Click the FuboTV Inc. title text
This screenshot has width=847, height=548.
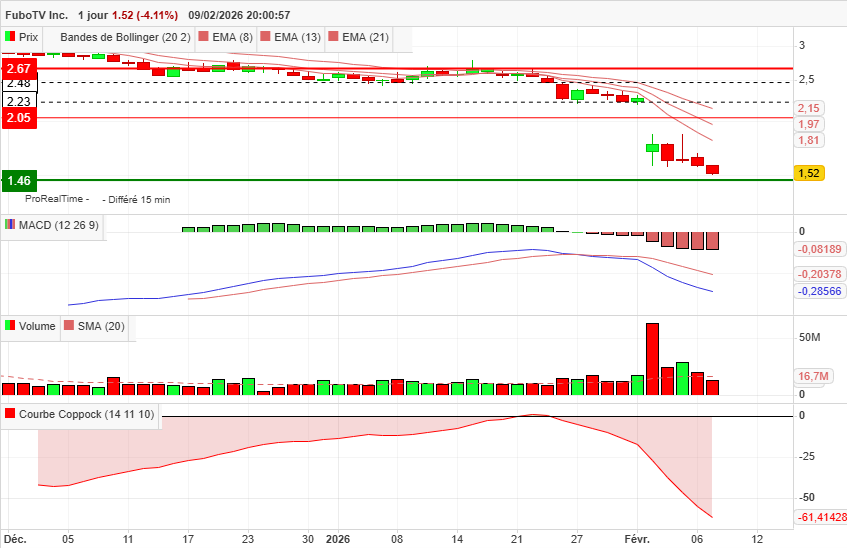point(37,15)
